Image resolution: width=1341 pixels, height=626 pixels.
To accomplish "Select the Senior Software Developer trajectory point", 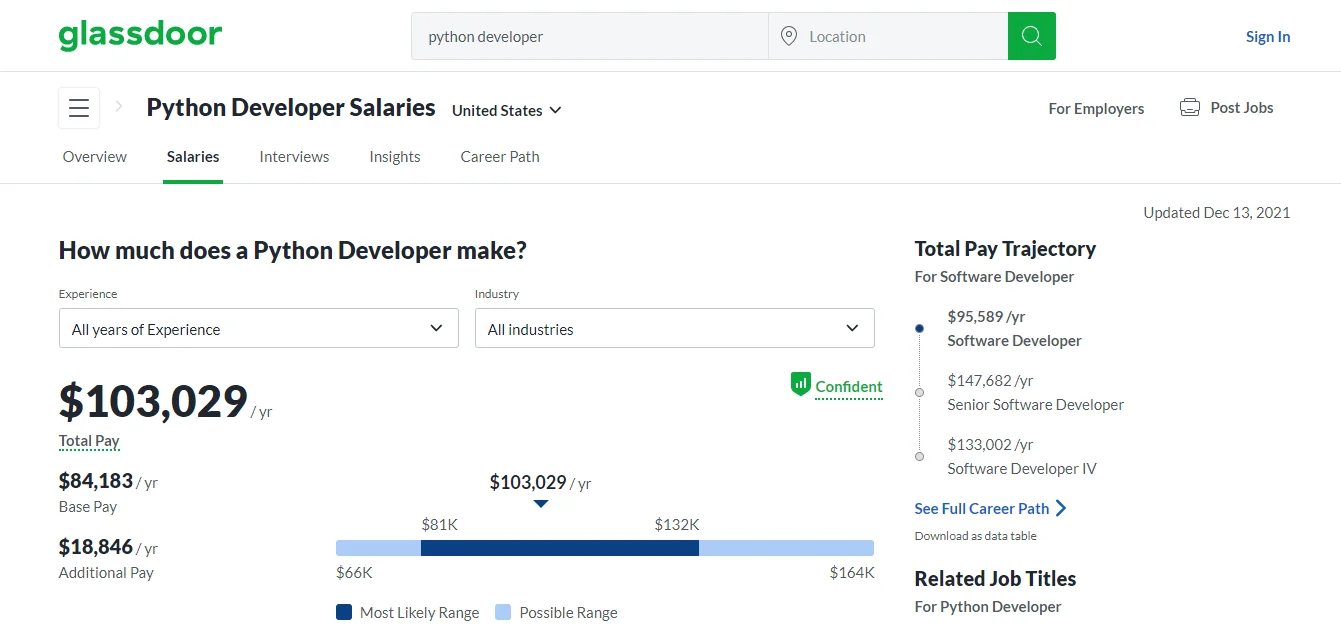I will point(919,392).
